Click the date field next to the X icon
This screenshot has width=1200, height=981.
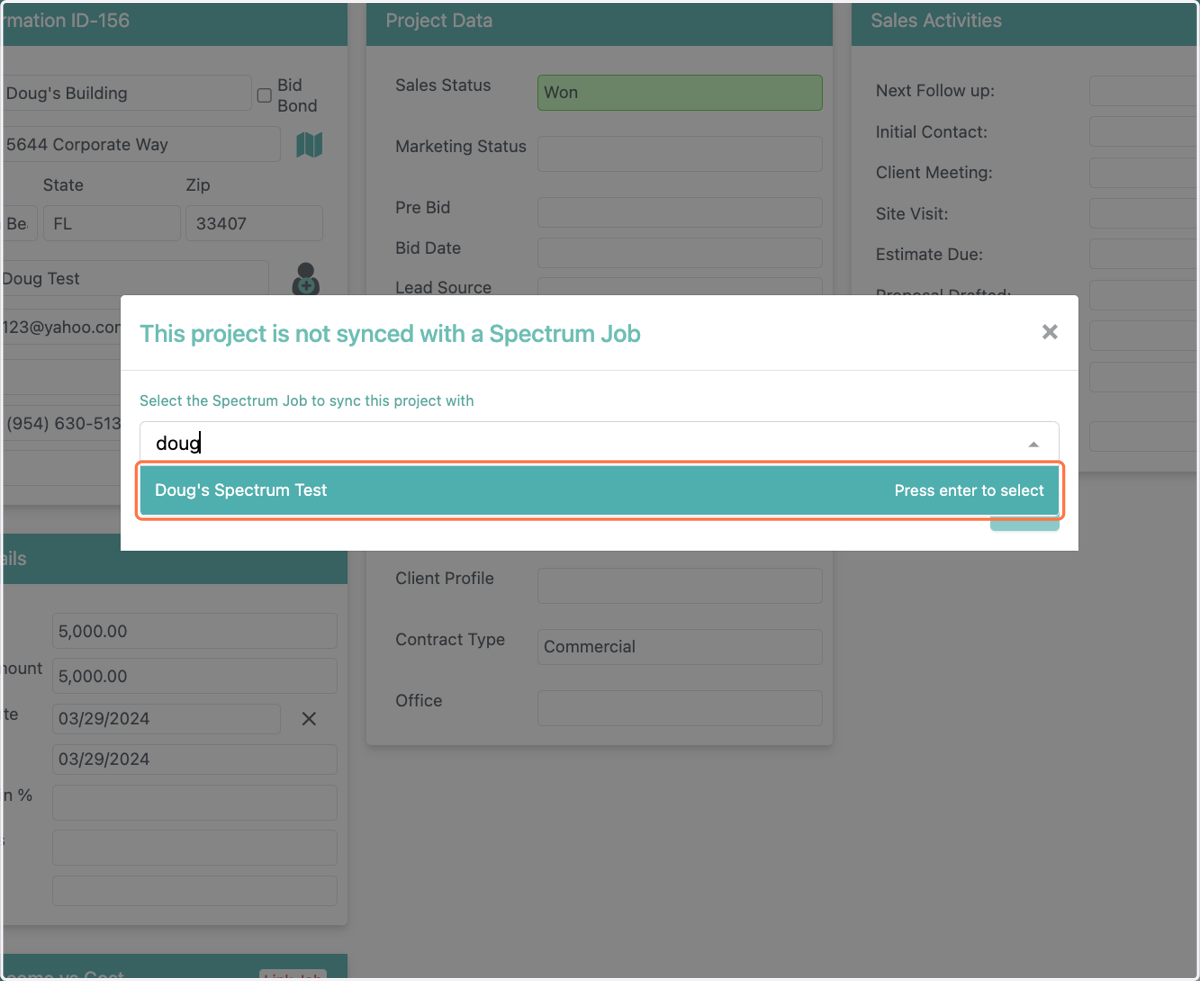point(166,719)
